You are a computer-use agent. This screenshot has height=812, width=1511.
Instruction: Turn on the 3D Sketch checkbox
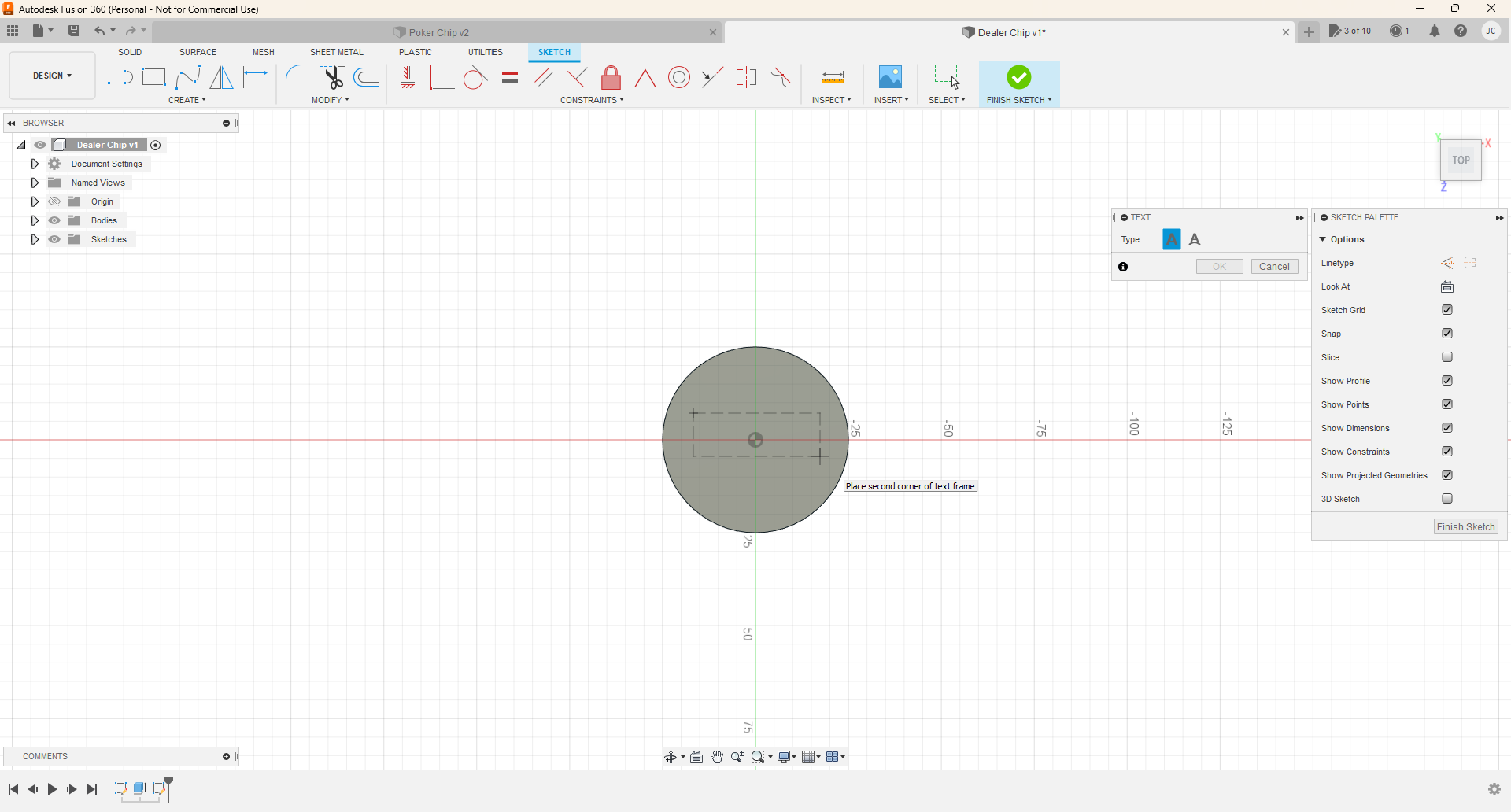1446,499
